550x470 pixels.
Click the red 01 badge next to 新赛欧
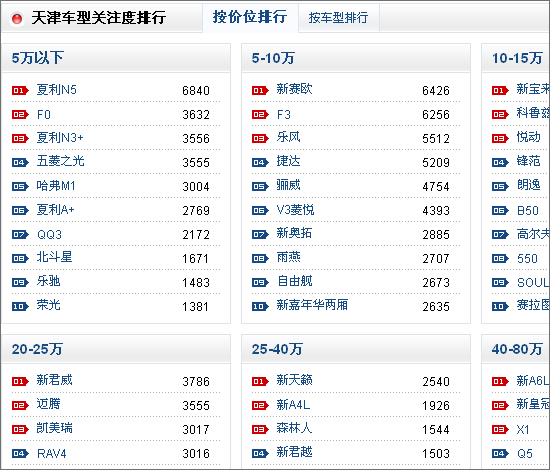click(x=260, y=90)
